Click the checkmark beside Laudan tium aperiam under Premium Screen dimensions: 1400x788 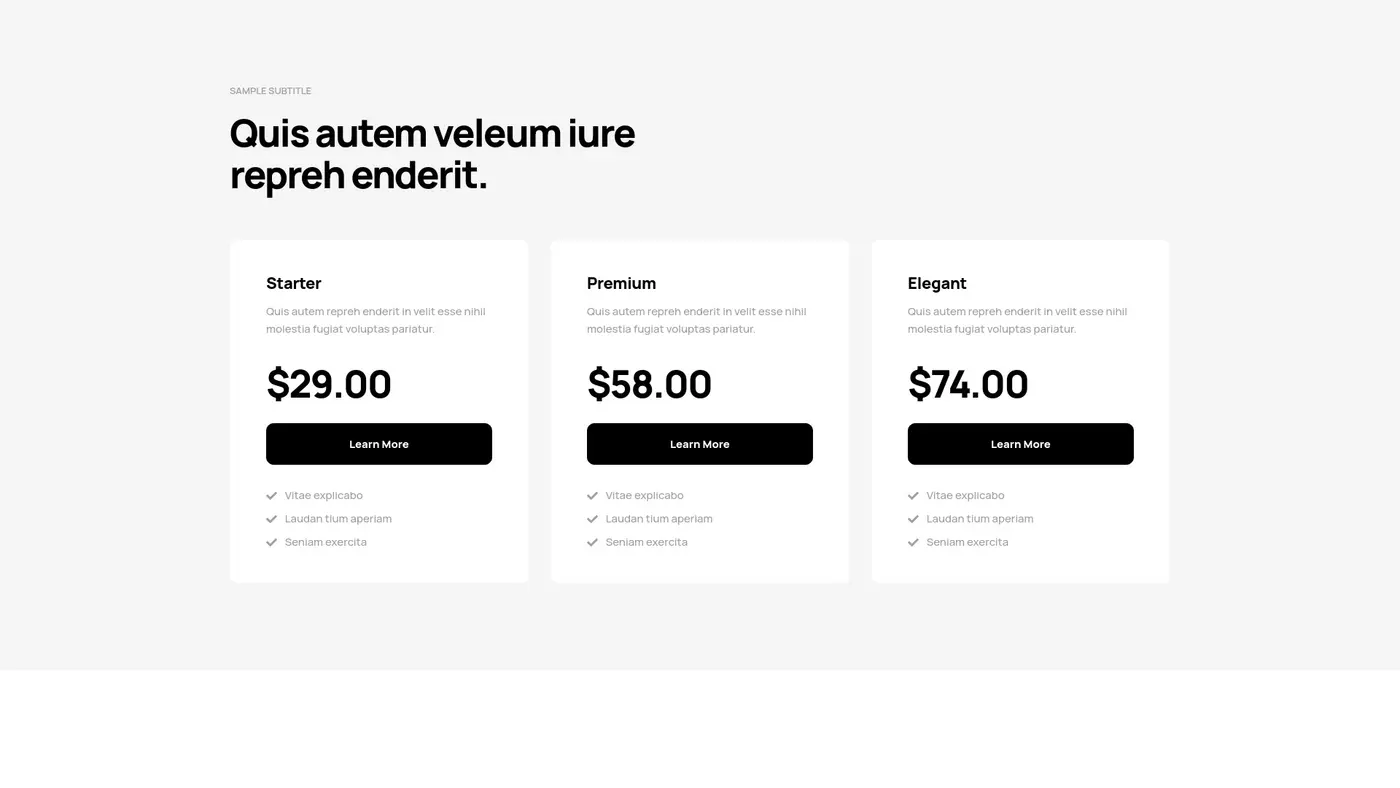point(591,518)
